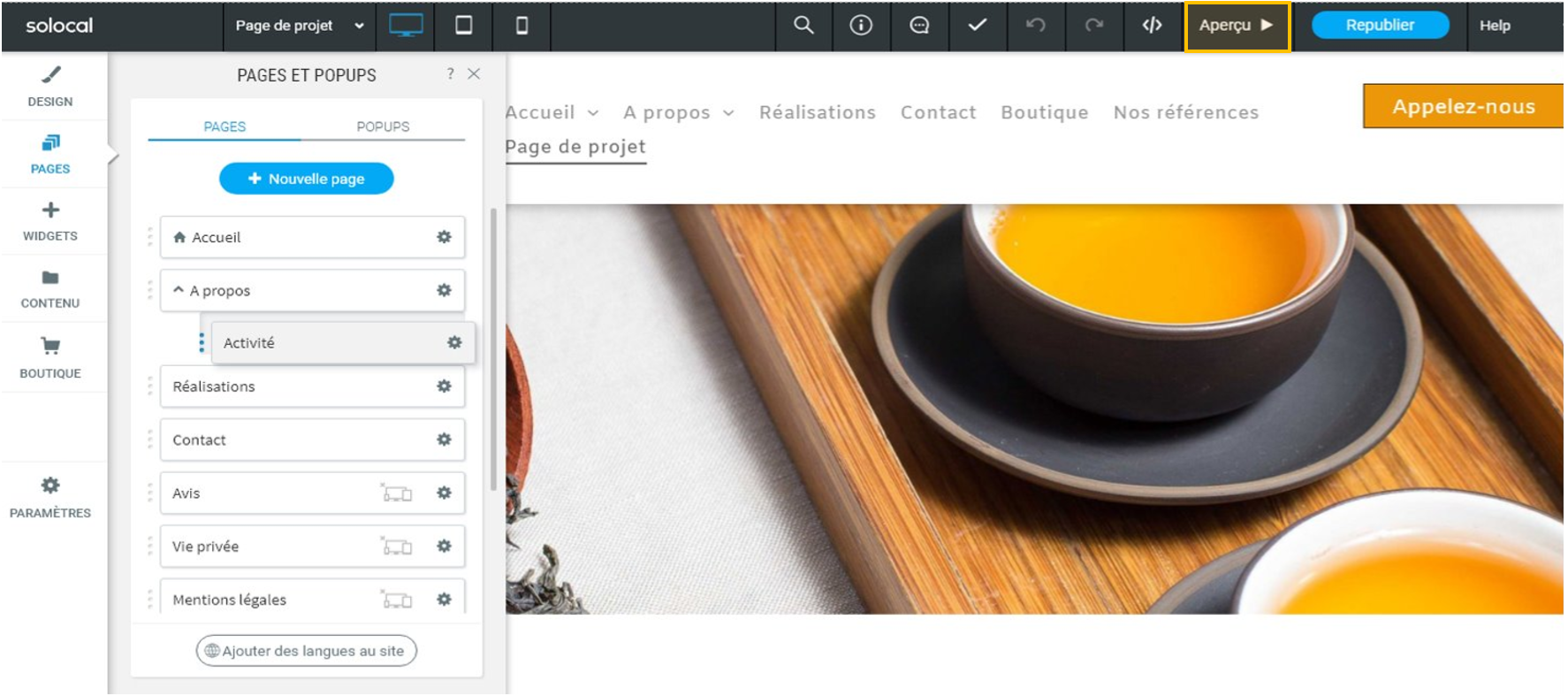Open settings gear for Mentions légales page

(444, 600)
